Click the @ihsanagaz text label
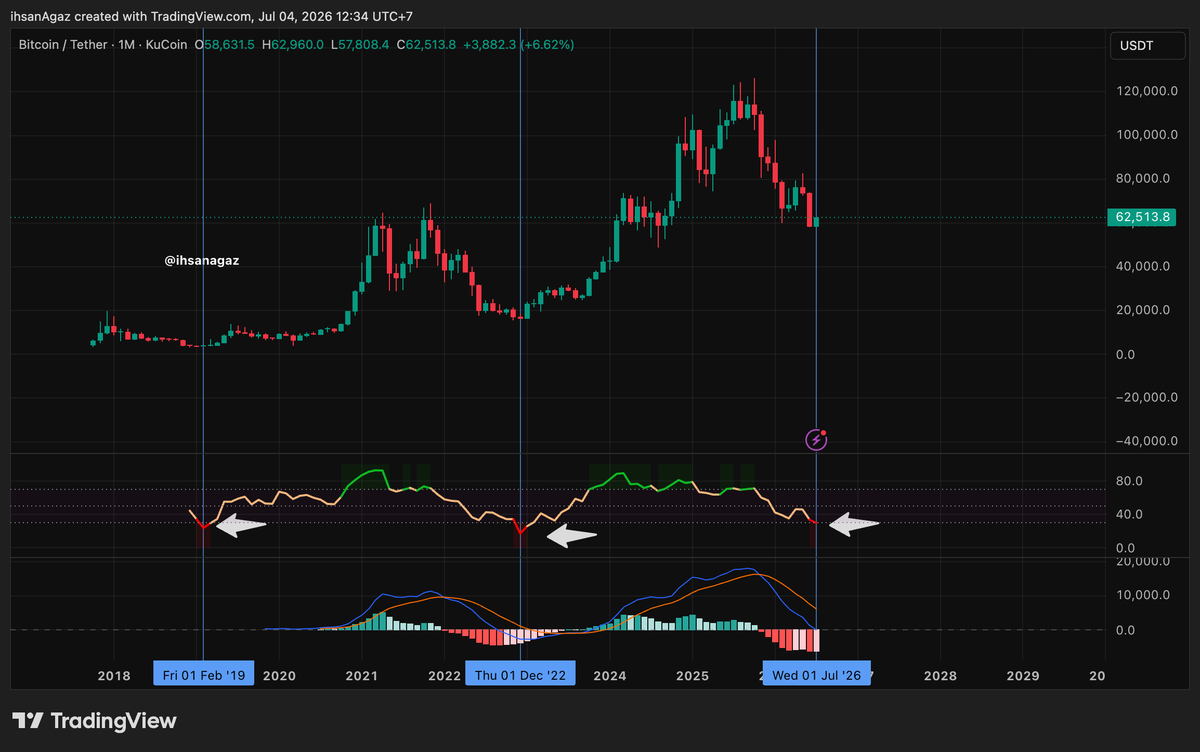The image size is (1200, 752). [x=201, y=260]
